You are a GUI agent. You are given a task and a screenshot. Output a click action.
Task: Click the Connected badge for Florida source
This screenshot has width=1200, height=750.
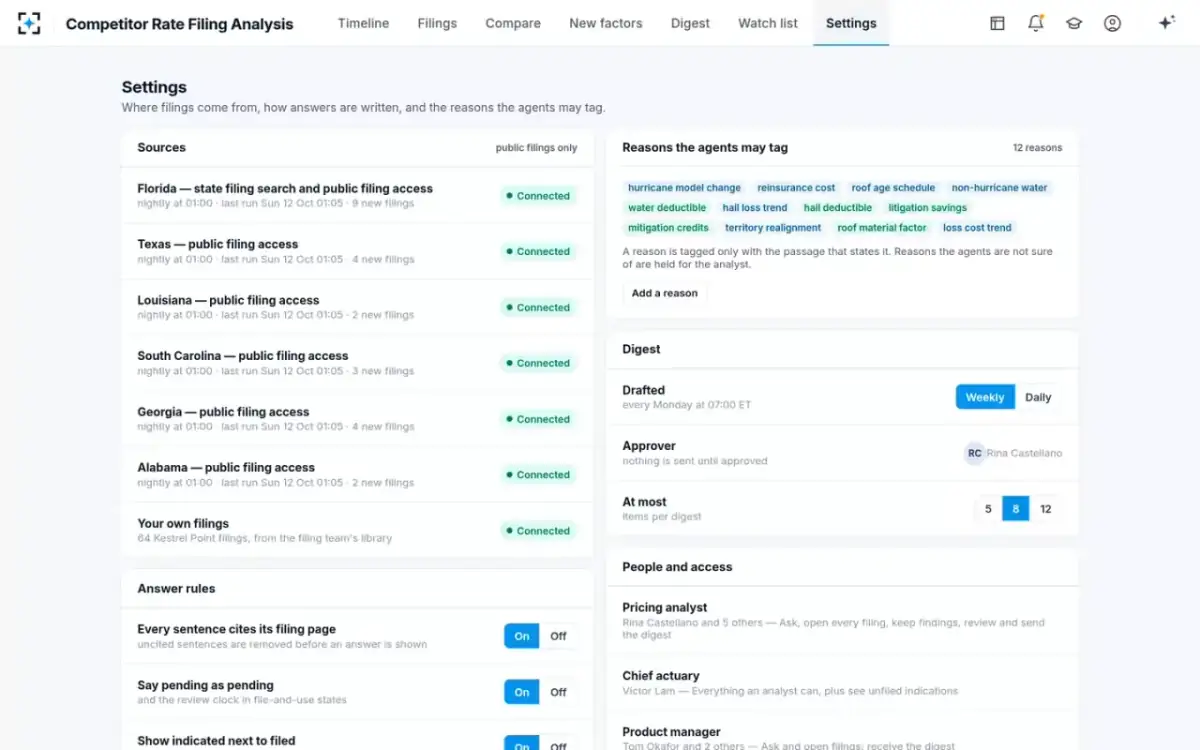[538, 196]
